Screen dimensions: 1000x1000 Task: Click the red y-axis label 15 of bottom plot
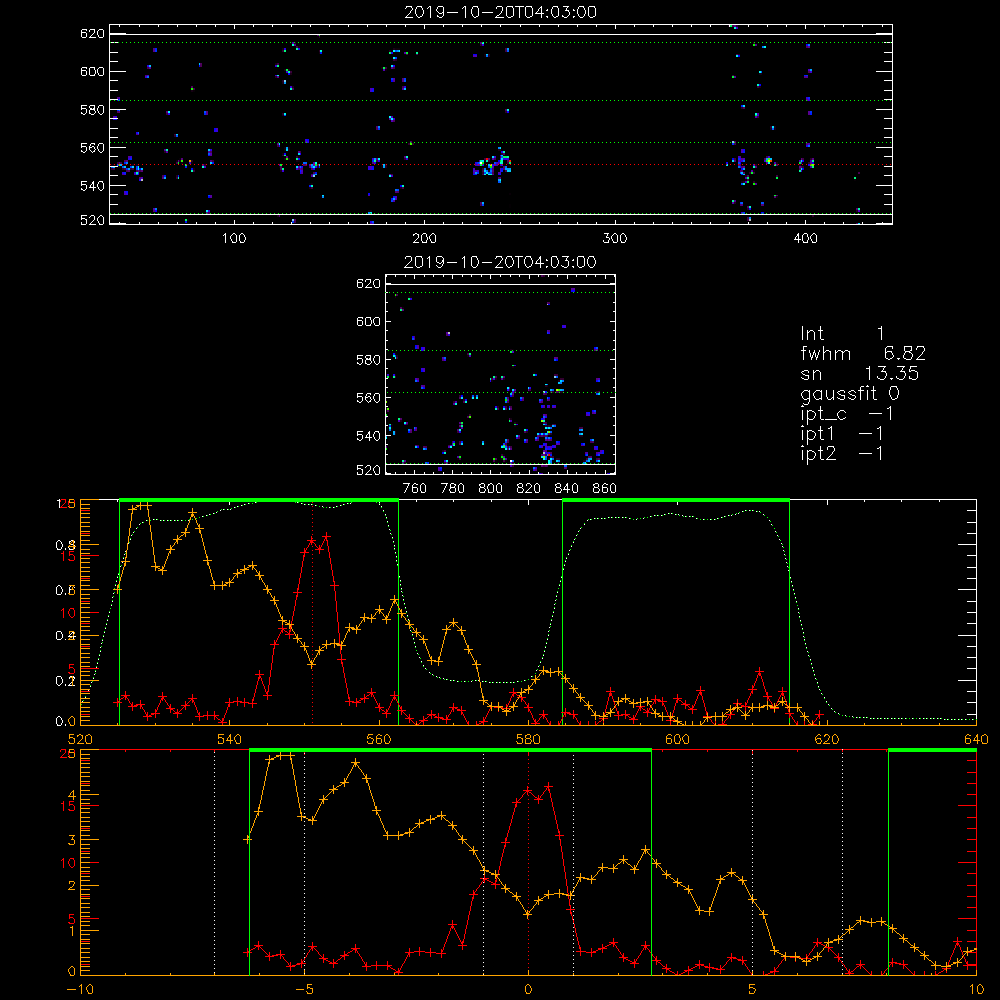[x=68, y=807]
